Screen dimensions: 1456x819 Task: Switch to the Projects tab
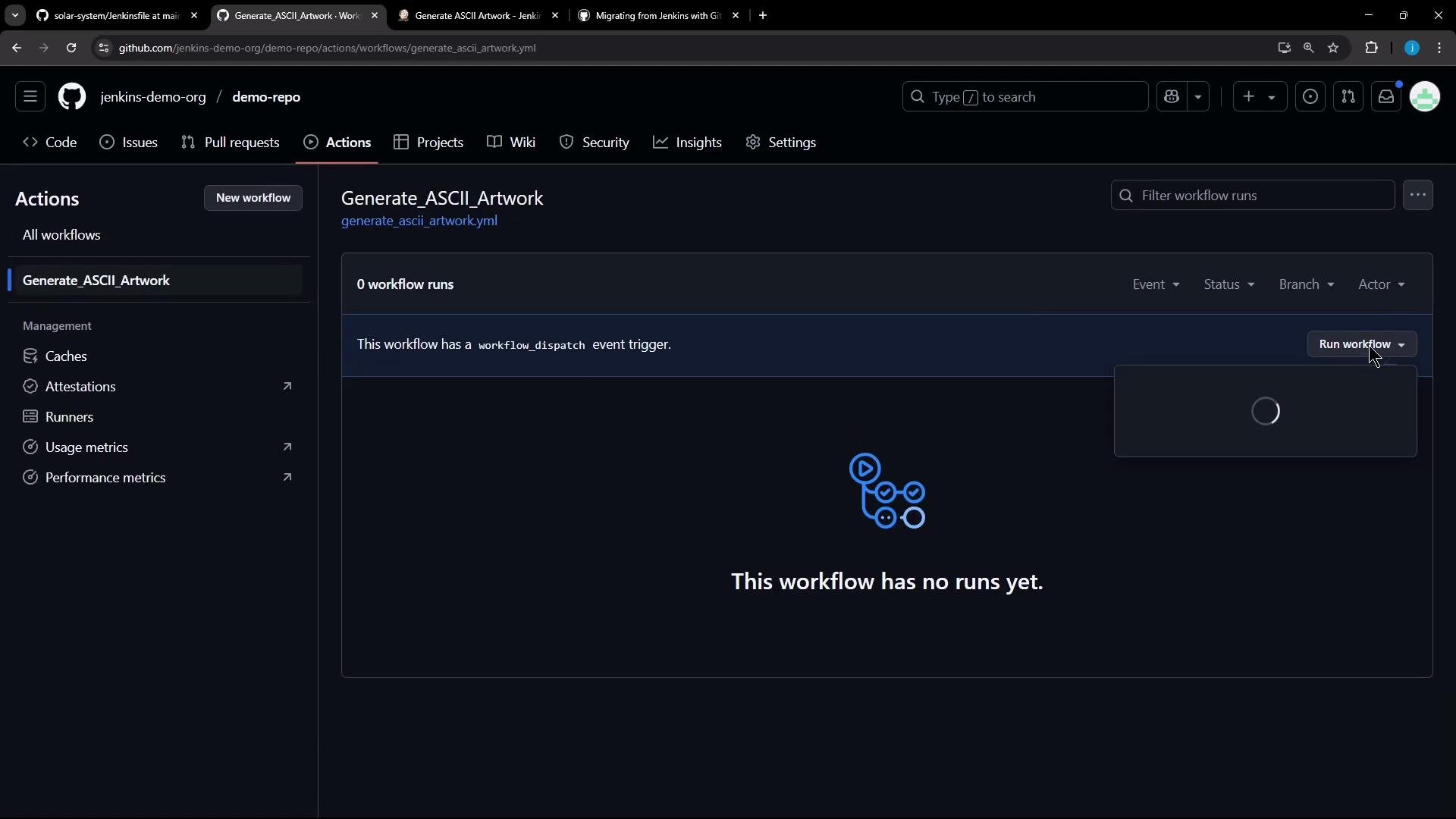429,143
